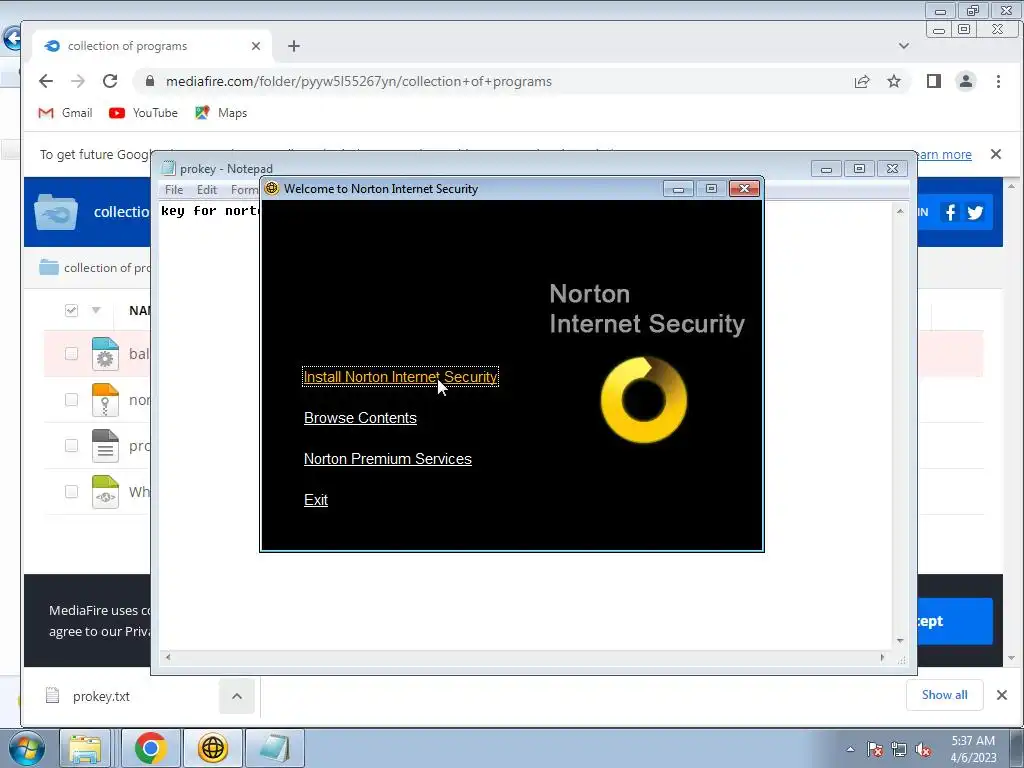
Task: Check the fourth file row checkbox
Action: 71,492
